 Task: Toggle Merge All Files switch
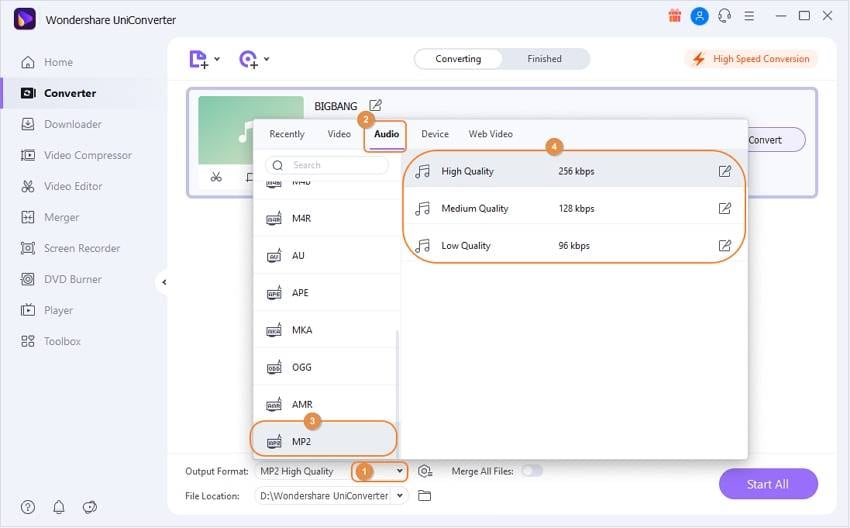[532, 471]
